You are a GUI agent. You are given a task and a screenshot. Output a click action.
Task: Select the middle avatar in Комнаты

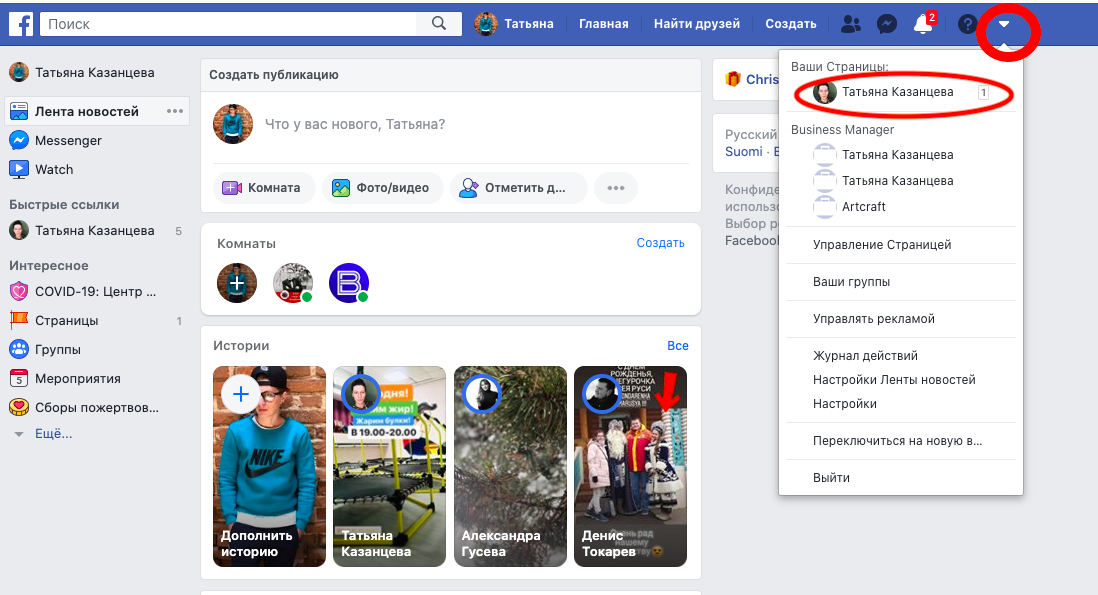pyautogui.click(x=293, y=283)
